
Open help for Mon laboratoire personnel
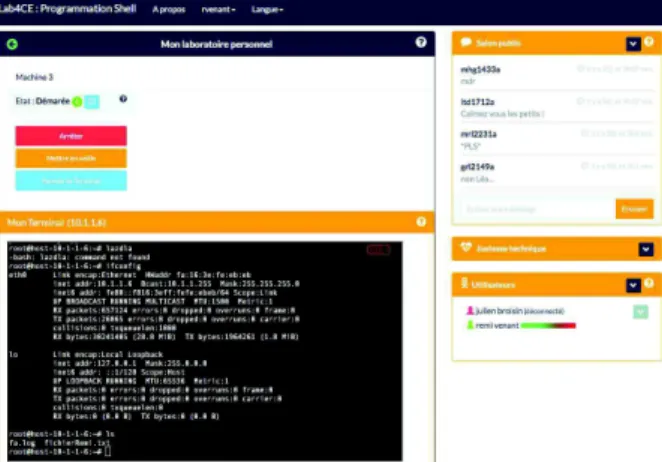(x=421, y=42)
